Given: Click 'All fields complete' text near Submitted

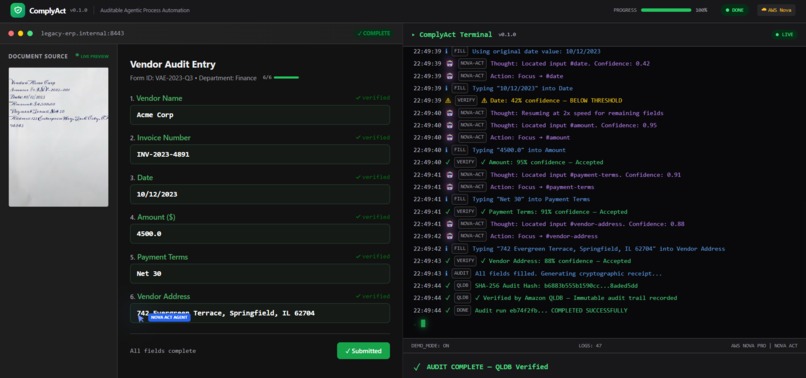Looking at the screenshot, I should coord(163,351).
